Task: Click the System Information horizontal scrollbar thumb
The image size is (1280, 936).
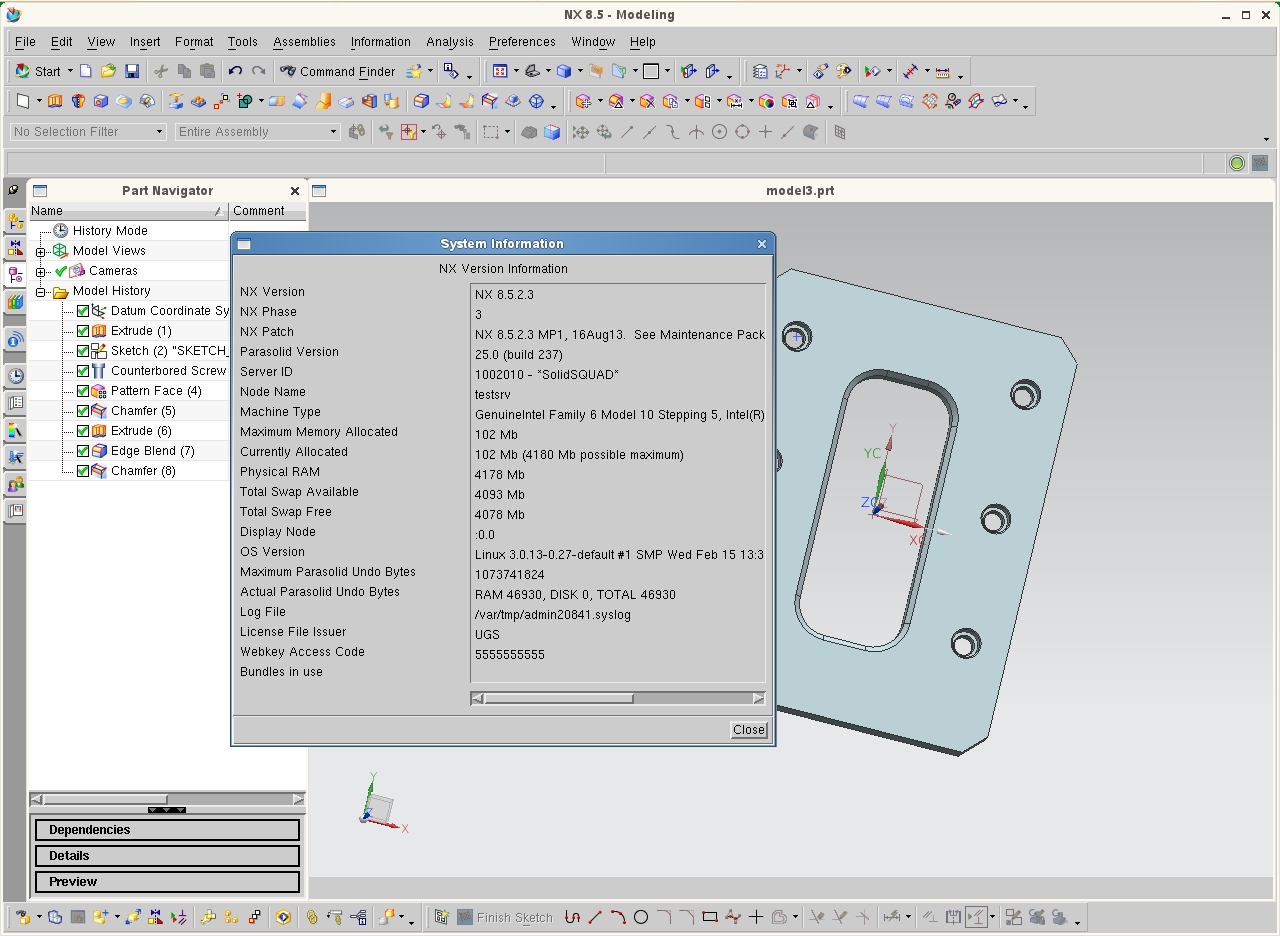Action: pos(559,699)
